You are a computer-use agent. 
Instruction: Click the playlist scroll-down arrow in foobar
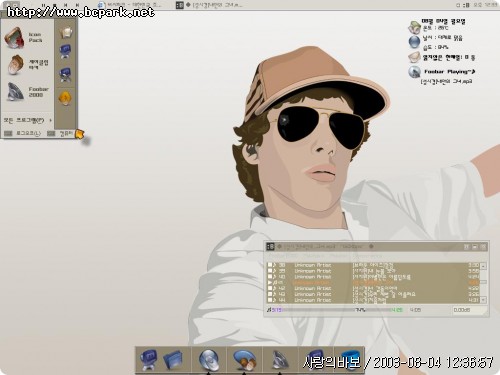(x=483, y=300)
